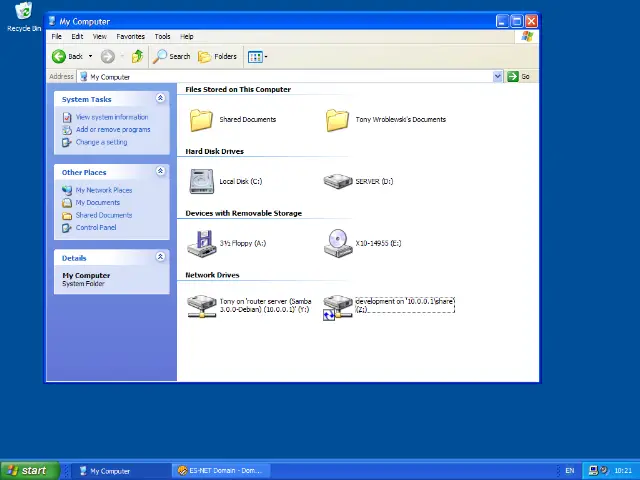
Task: Open Views dropdown arrow
Action: 266,57
